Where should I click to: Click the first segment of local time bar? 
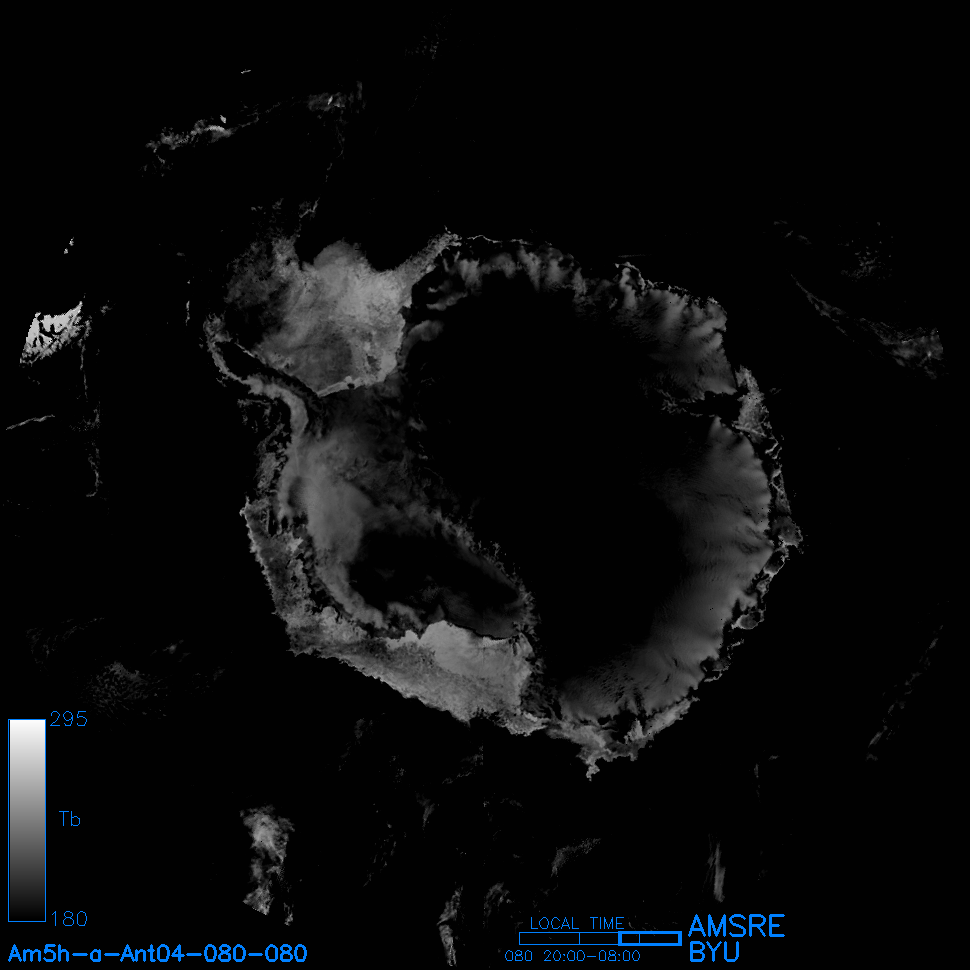pyautogui.click(x=549, y=938)
